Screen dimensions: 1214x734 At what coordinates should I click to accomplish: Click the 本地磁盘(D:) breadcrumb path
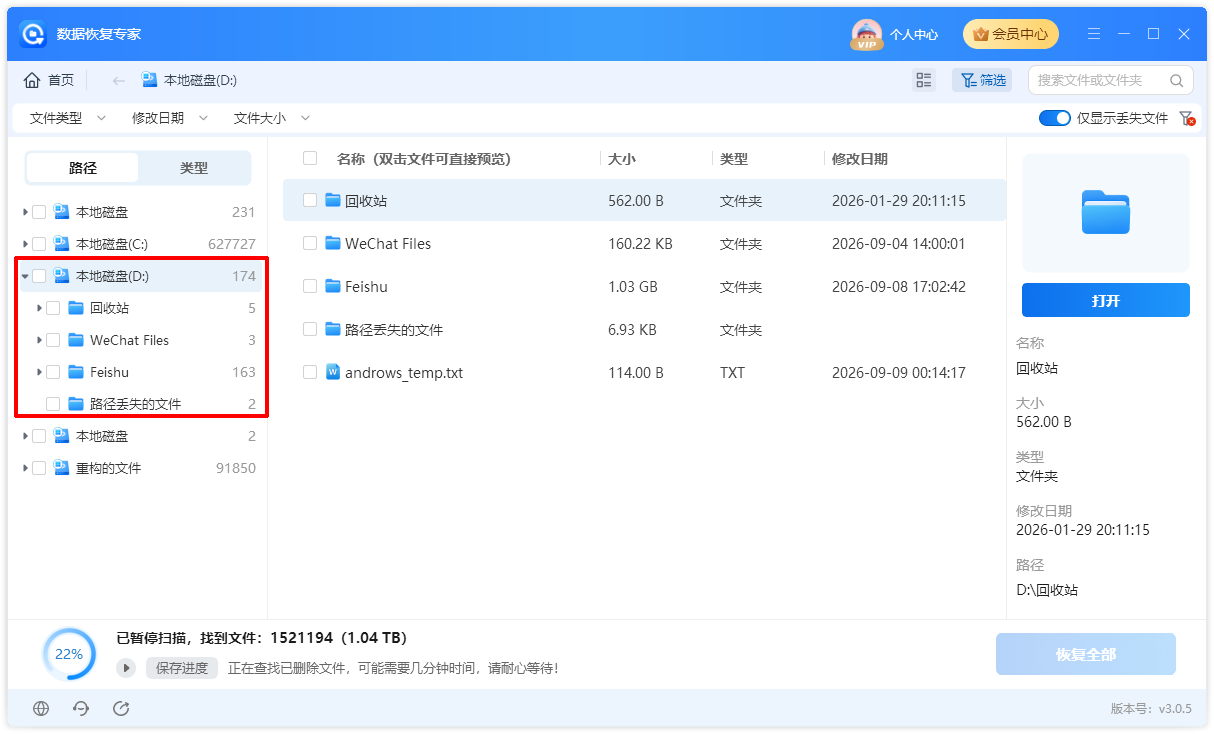pos(200,80)
